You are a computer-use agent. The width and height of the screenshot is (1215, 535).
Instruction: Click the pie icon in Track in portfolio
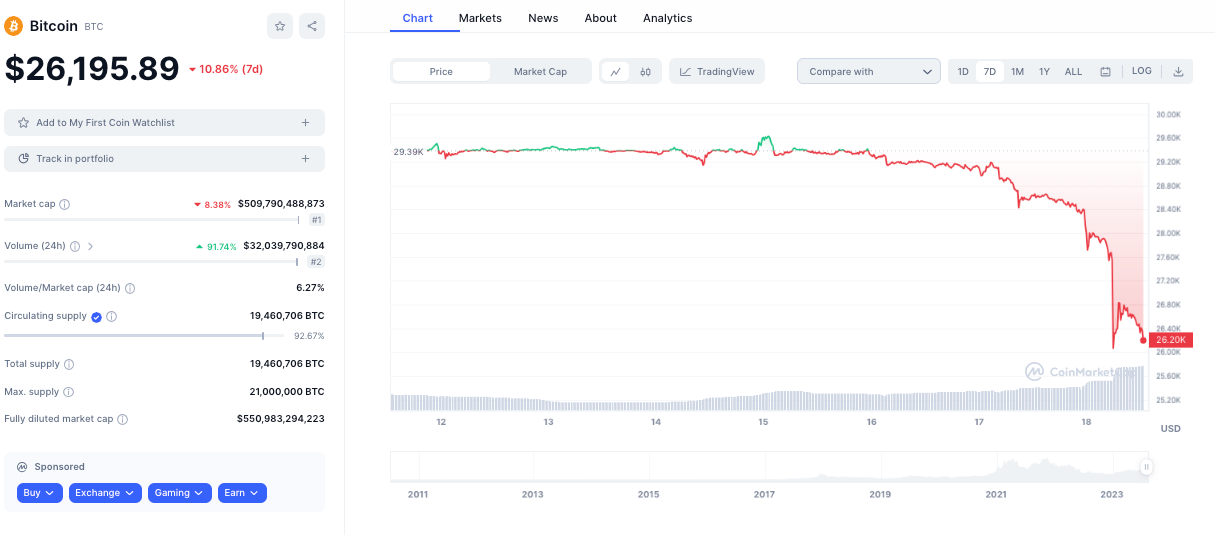coord(24,158)
